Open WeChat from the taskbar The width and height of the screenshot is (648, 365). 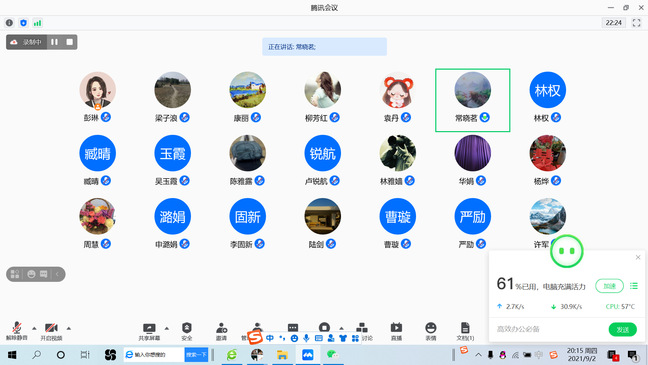(333, 355)
